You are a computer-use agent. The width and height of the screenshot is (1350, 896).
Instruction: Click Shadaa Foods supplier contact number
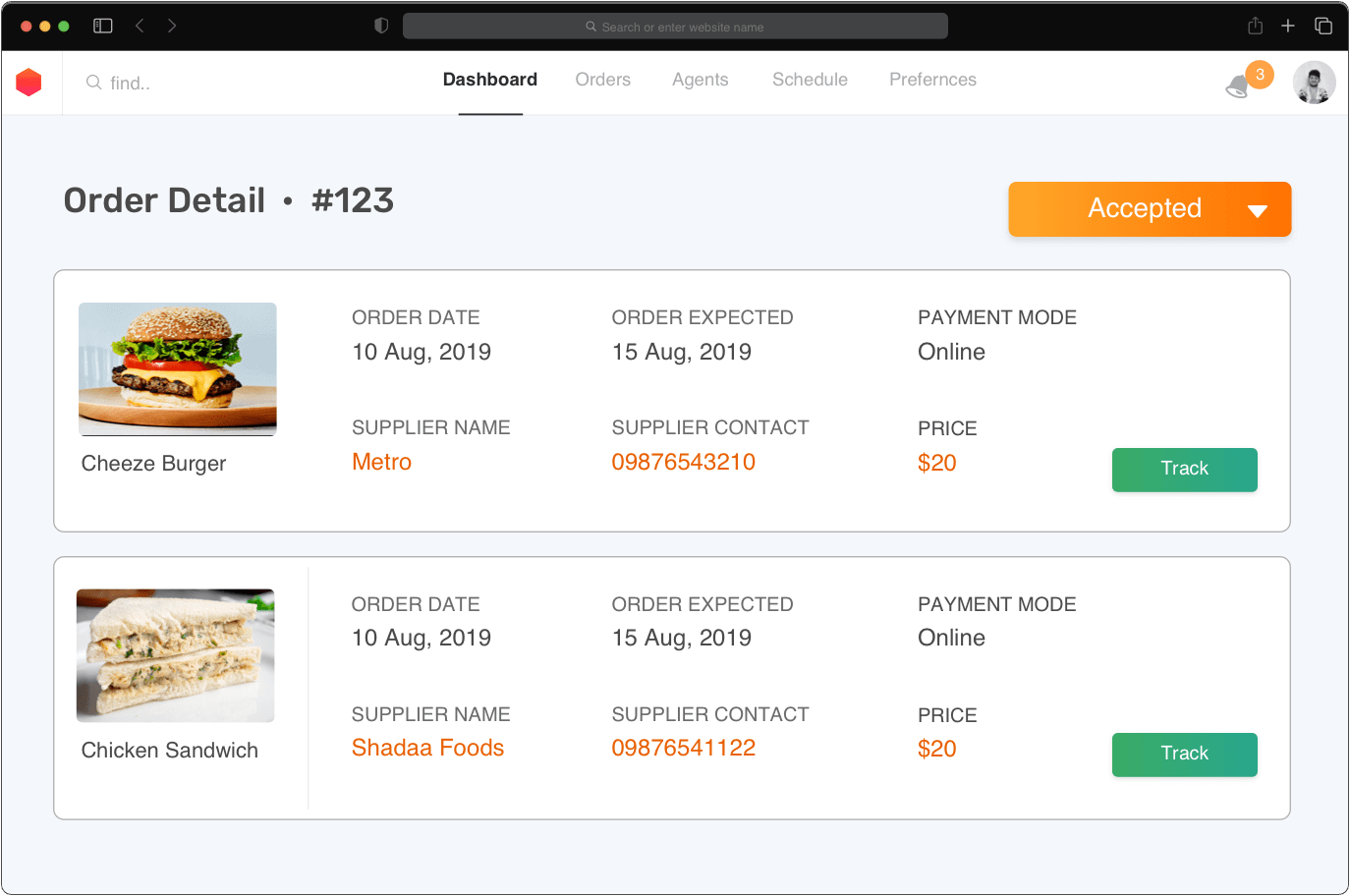point(683,748)
